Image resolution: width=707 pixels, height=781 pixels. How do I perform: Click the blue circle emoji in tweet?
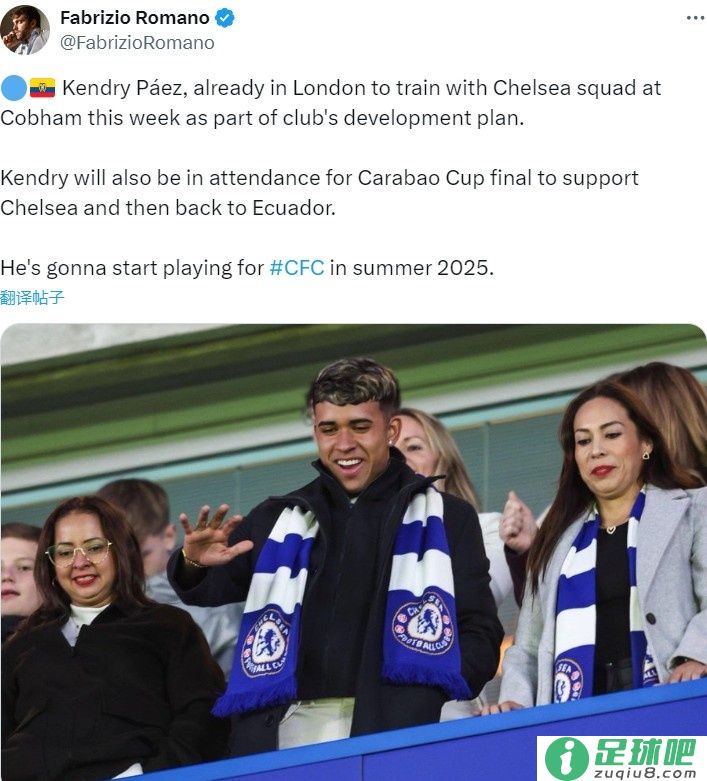13,88
